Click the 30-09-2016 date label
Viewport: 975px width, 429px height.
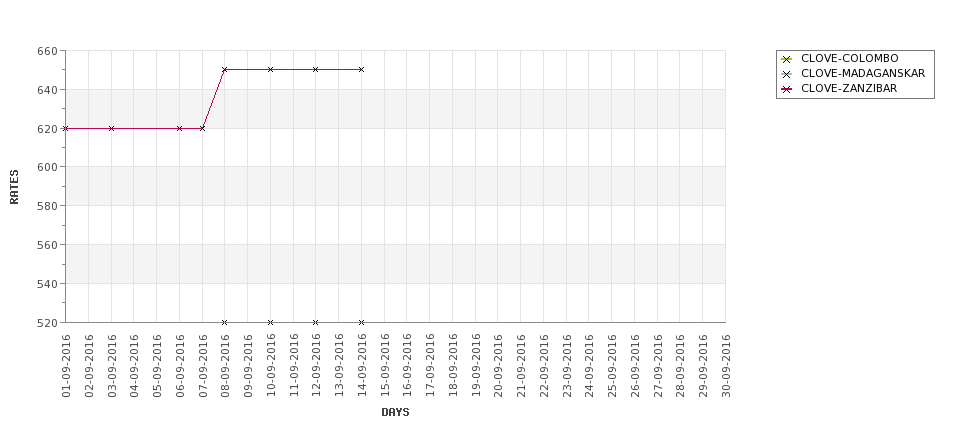click(x=726, y=366)
